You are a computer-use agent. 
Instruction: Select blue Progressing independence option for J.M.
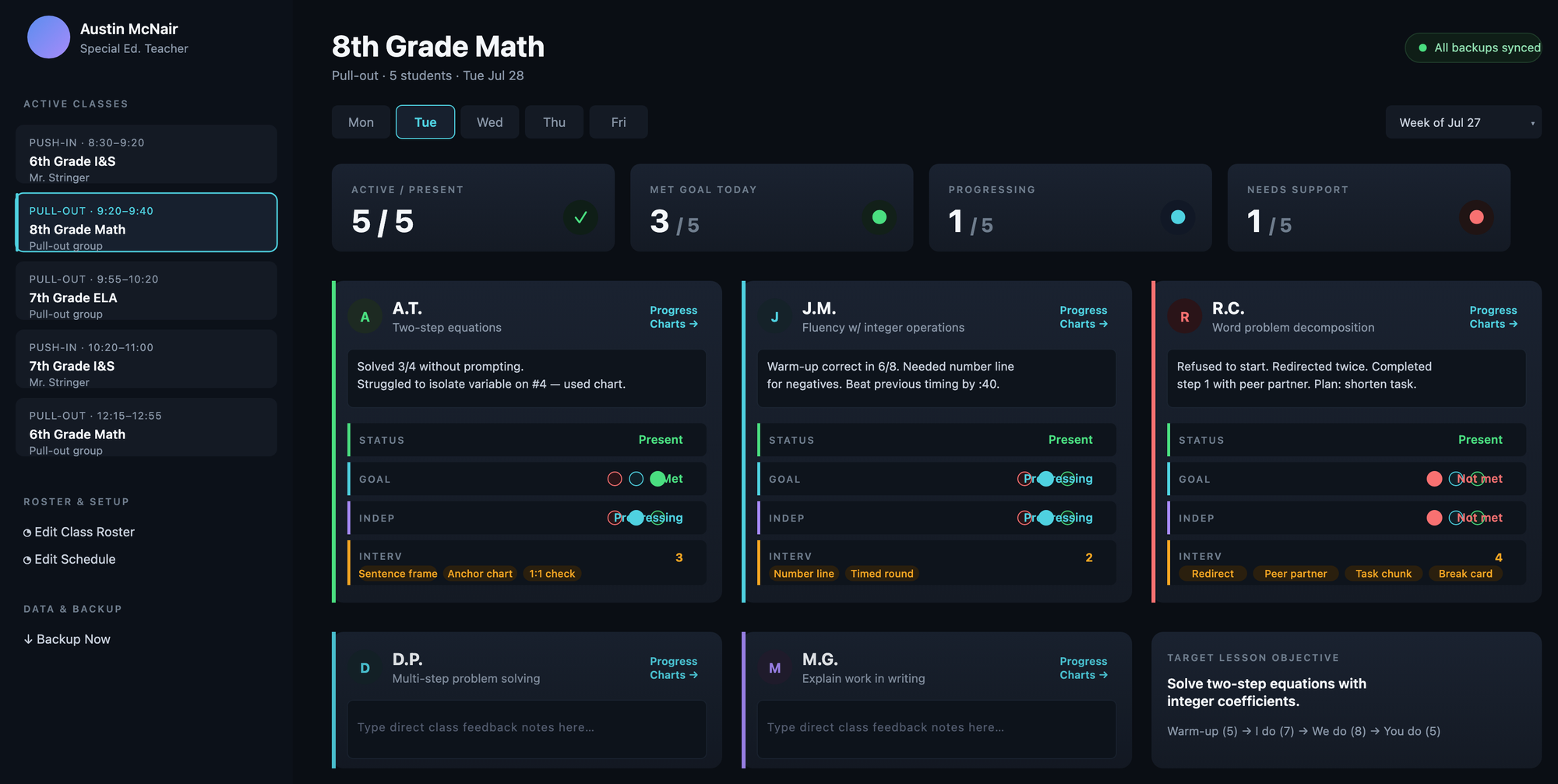[1046, 518]
